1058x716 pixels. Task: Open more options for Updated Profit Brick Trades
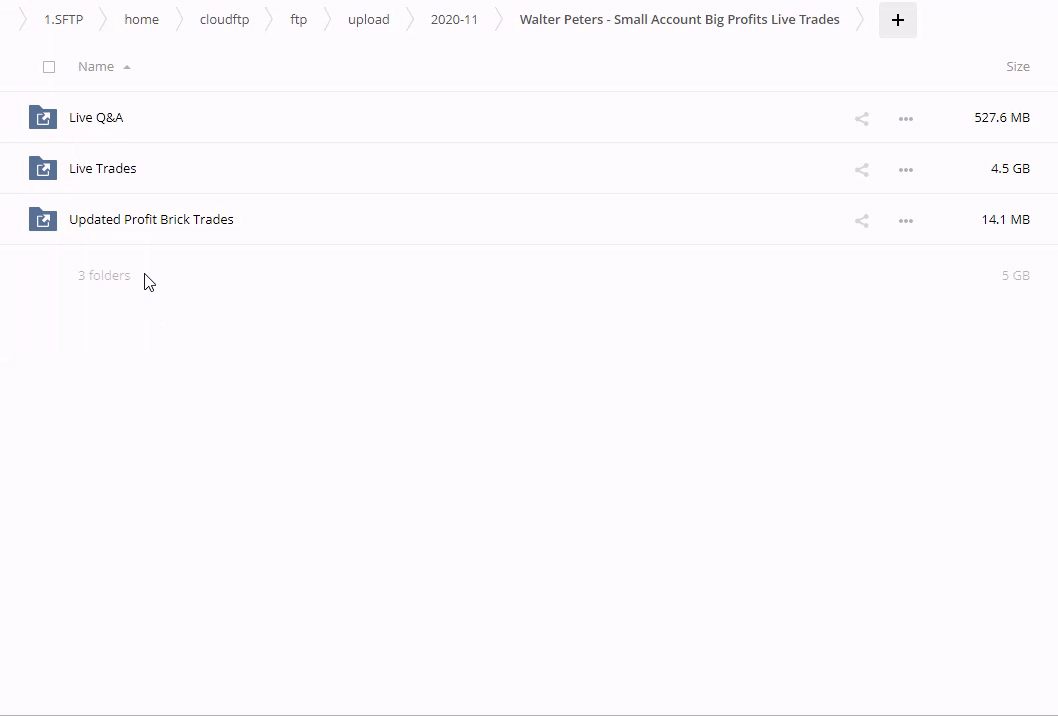click(905, 221)
